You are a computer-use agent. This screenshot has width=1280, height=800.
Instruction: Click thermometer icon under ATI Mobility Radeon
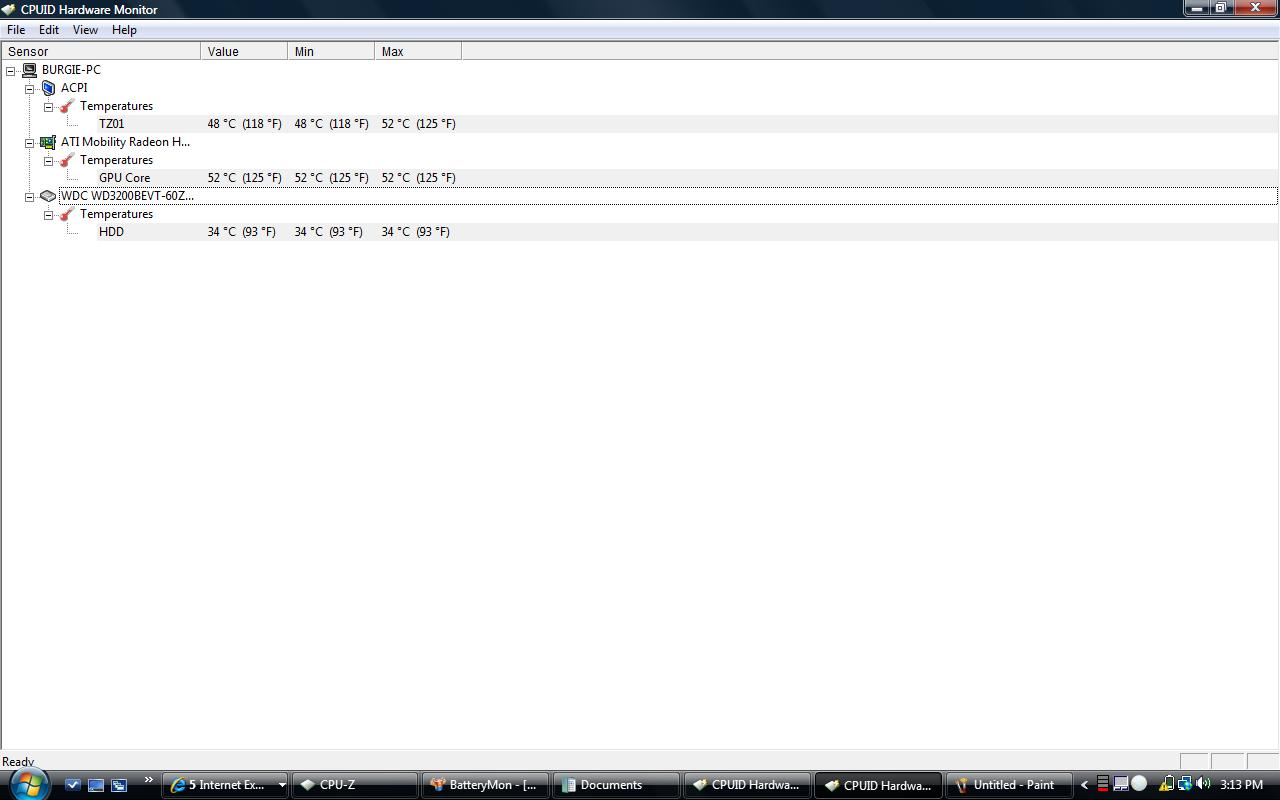(x=67, y=160)
